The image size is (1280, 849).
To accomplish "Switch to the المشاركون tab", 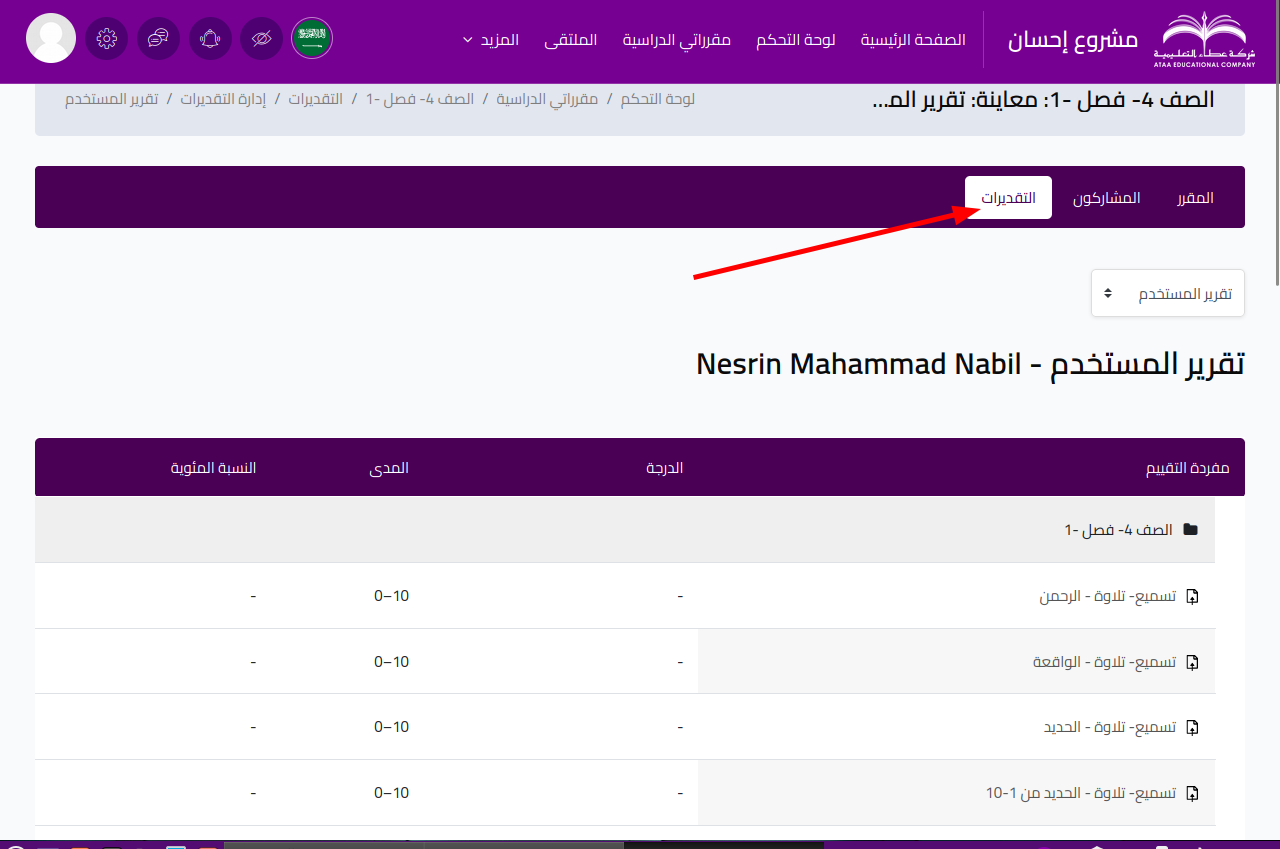I will (1107, 197).
